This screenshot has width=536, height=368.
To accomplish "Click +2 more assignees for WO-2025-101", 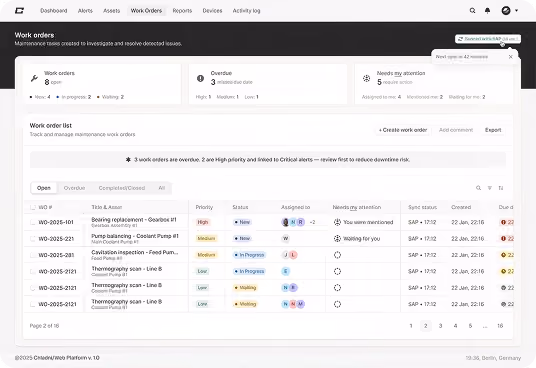I will 312,222.
